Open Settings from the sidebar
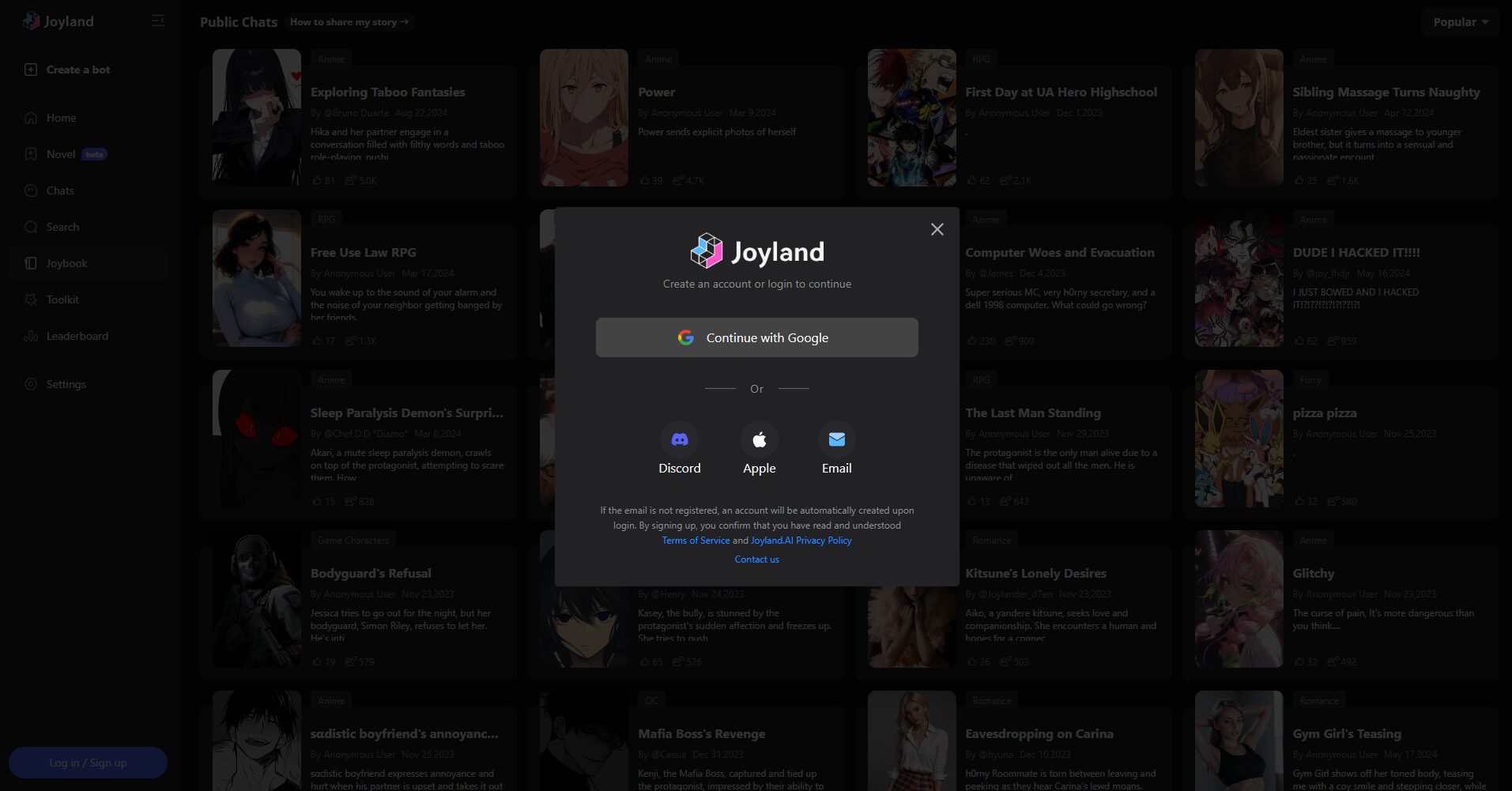The height and width of the screenshot is (791, 1512). pos(30,384)
